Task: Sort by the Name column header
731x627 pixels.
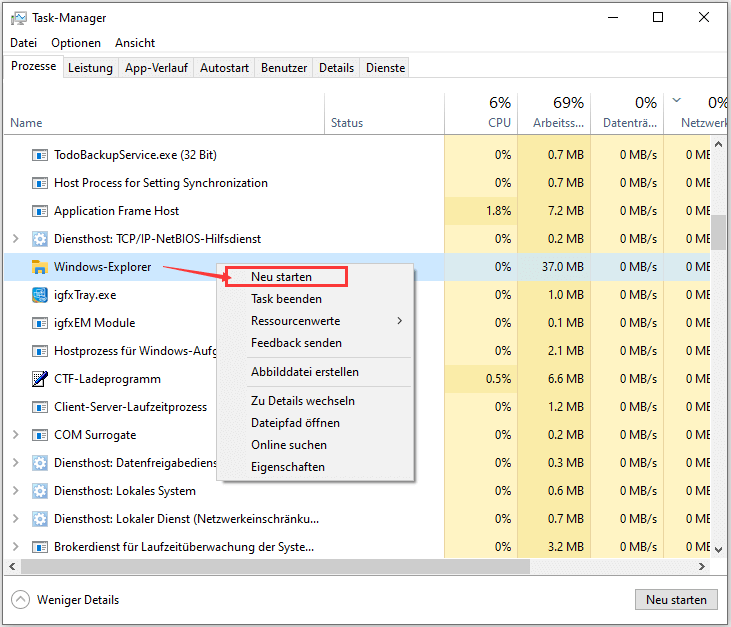Action: 164,114
